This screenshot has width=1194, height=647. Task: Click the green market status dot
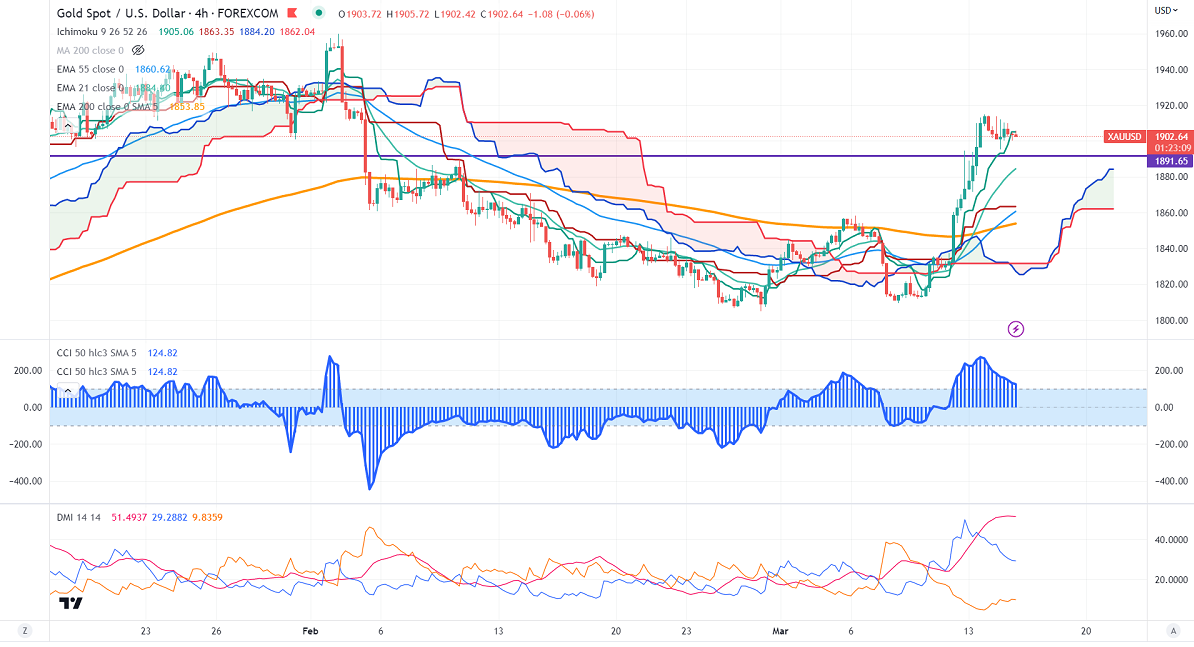tap(318, 13)
